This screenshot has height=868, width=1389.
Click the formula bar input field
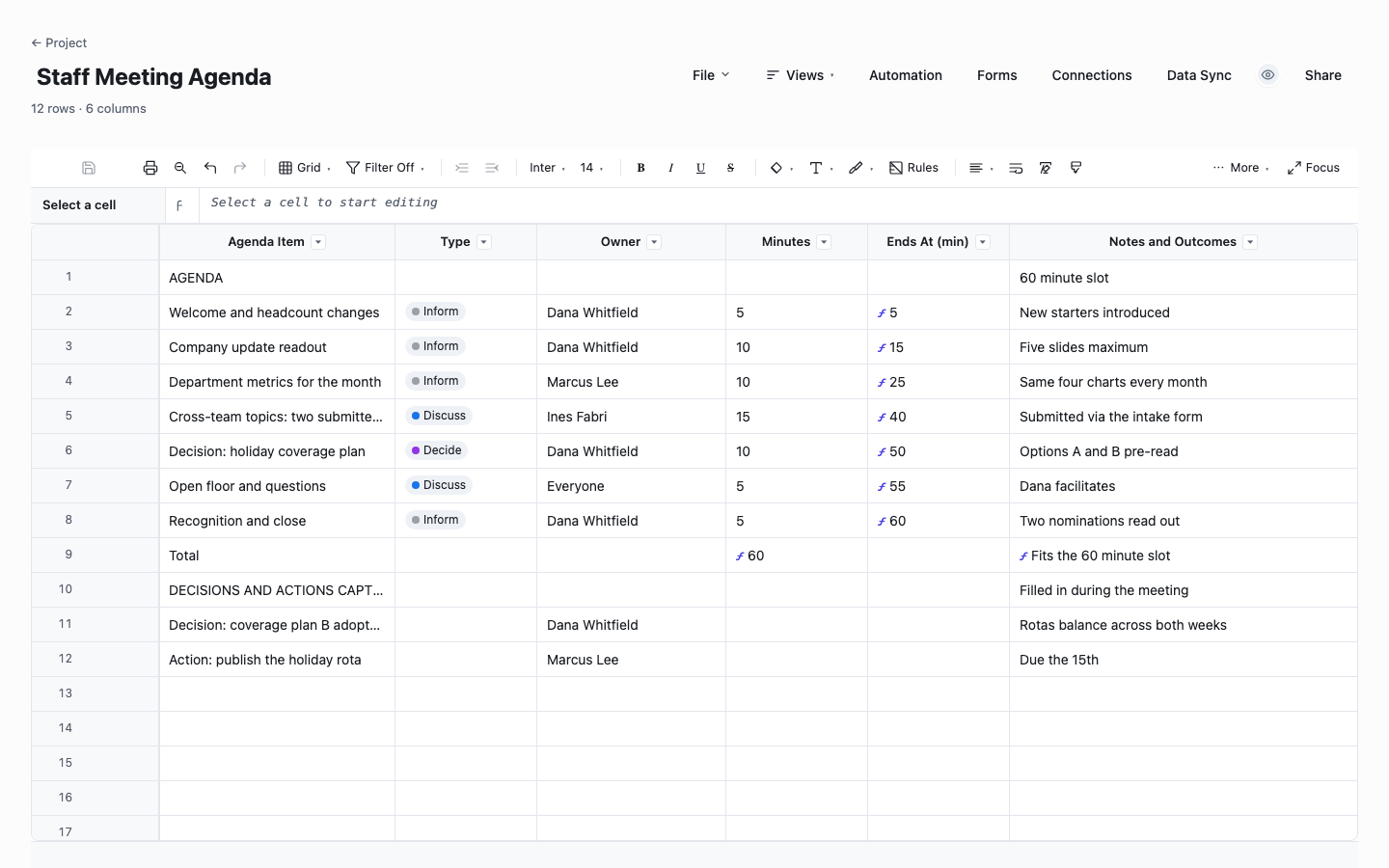coord(778,203)
